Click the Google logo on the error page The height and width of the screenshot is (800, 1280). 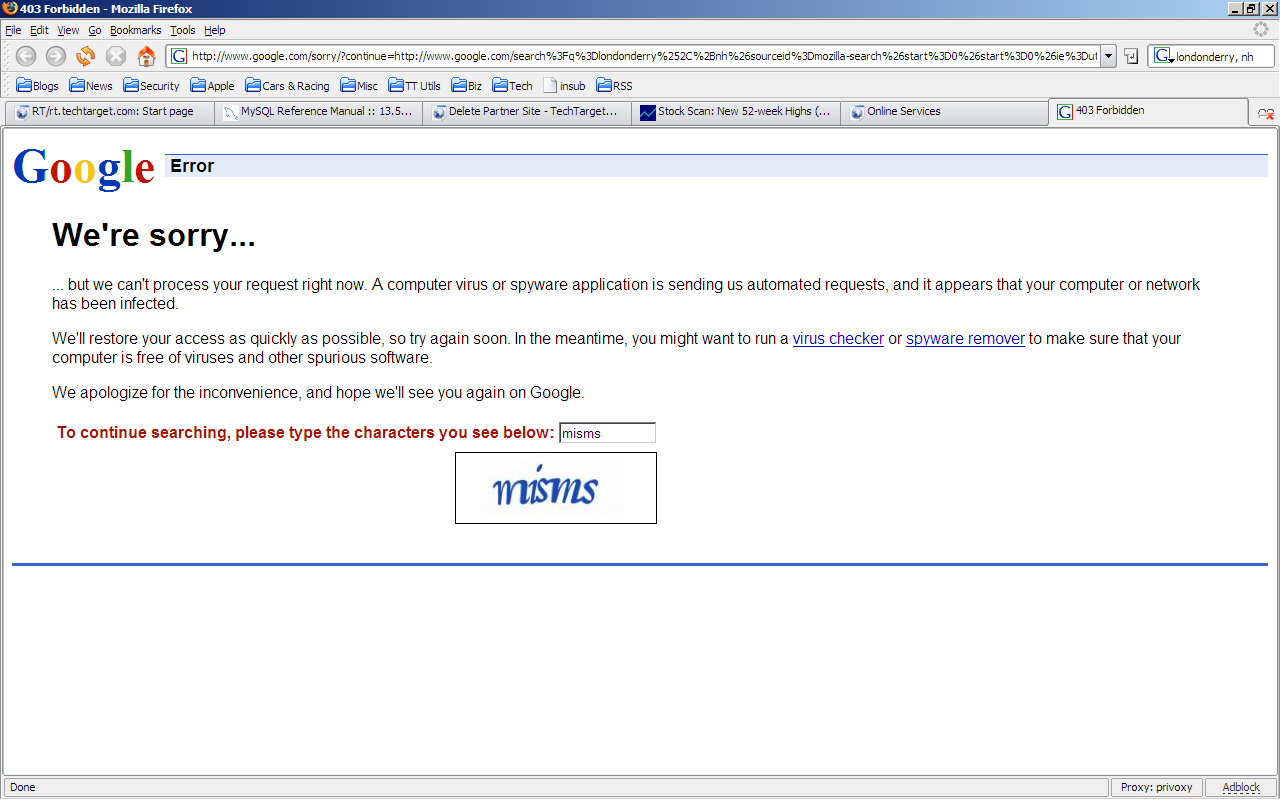[x=84, y=168]
